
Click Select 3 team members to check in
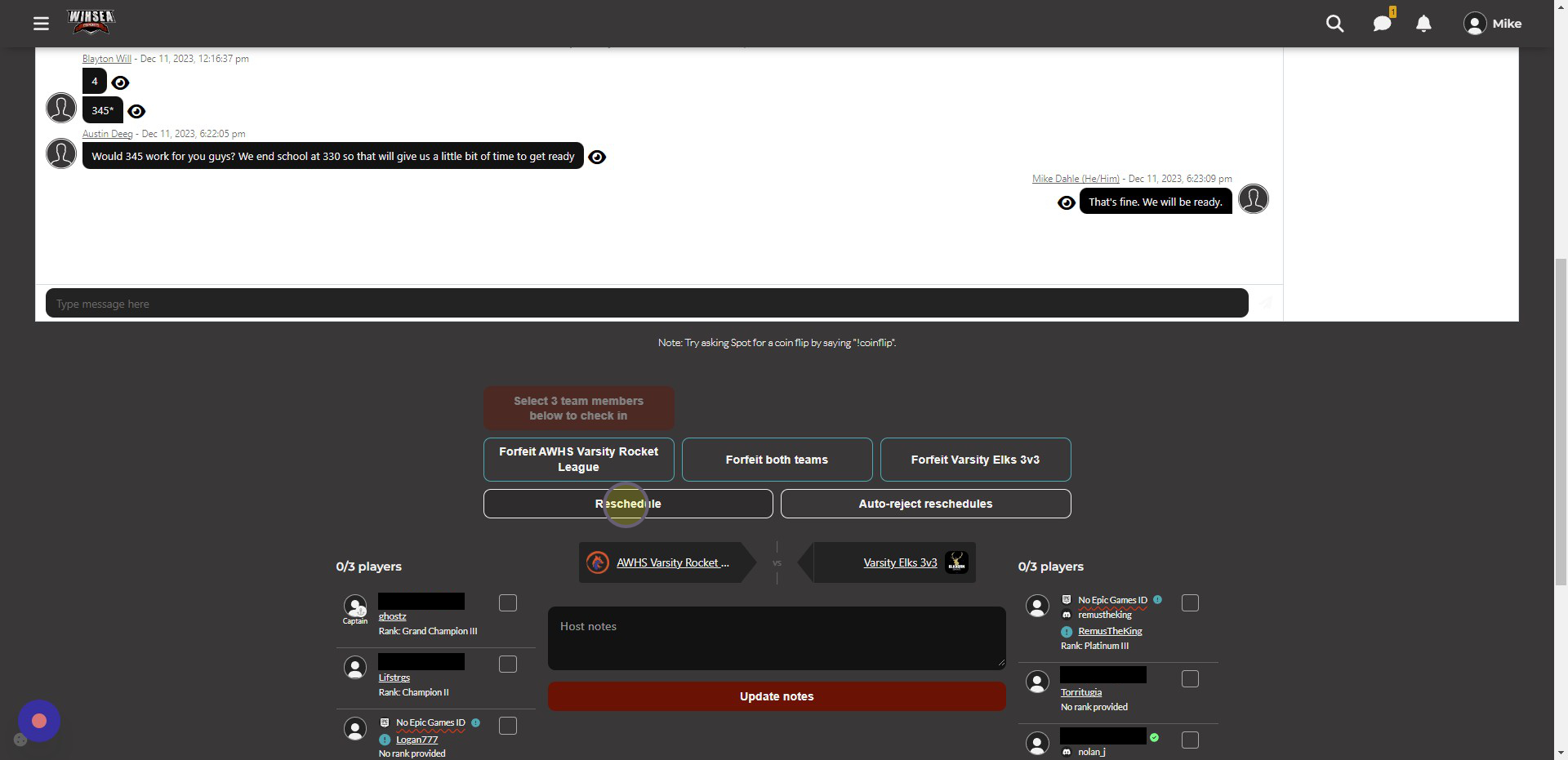(578, 408)
